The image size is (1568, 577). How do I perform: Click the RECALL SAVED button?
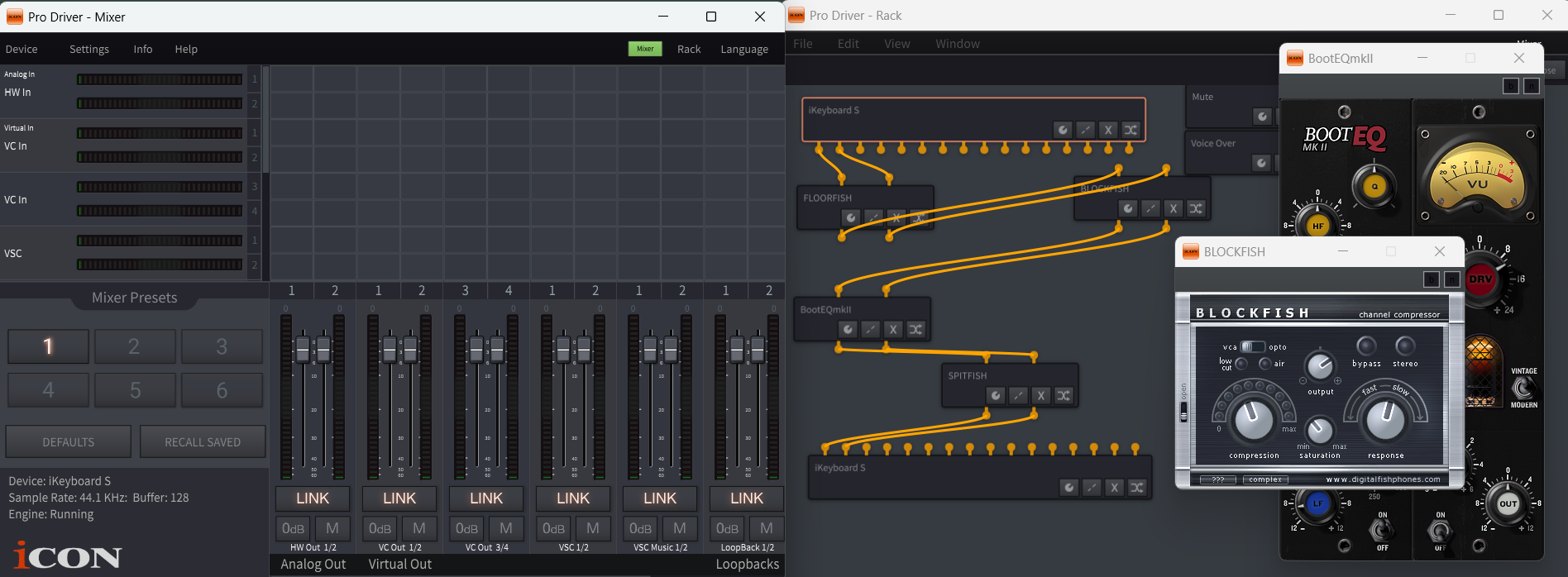pos(203,442)
